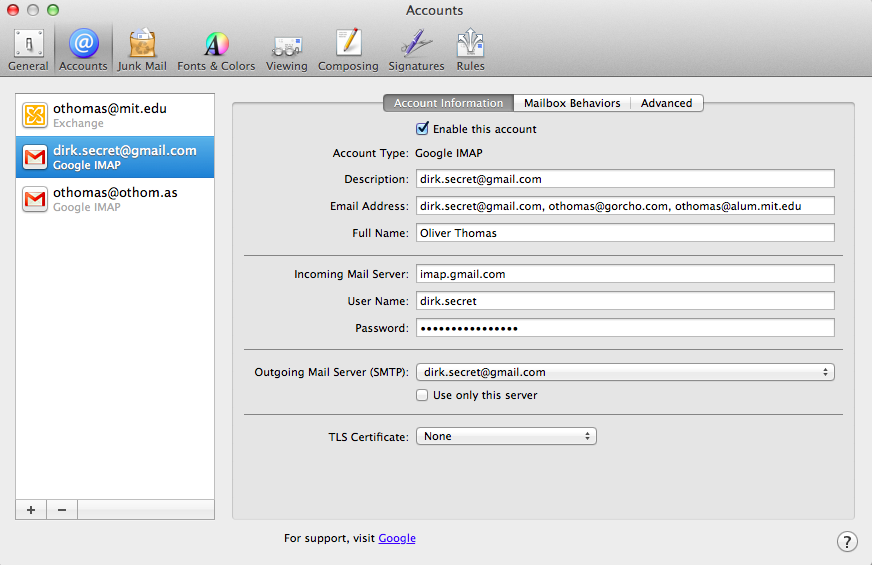
Task: Open the Signatures preferences pane
Action: coord(416,50)
